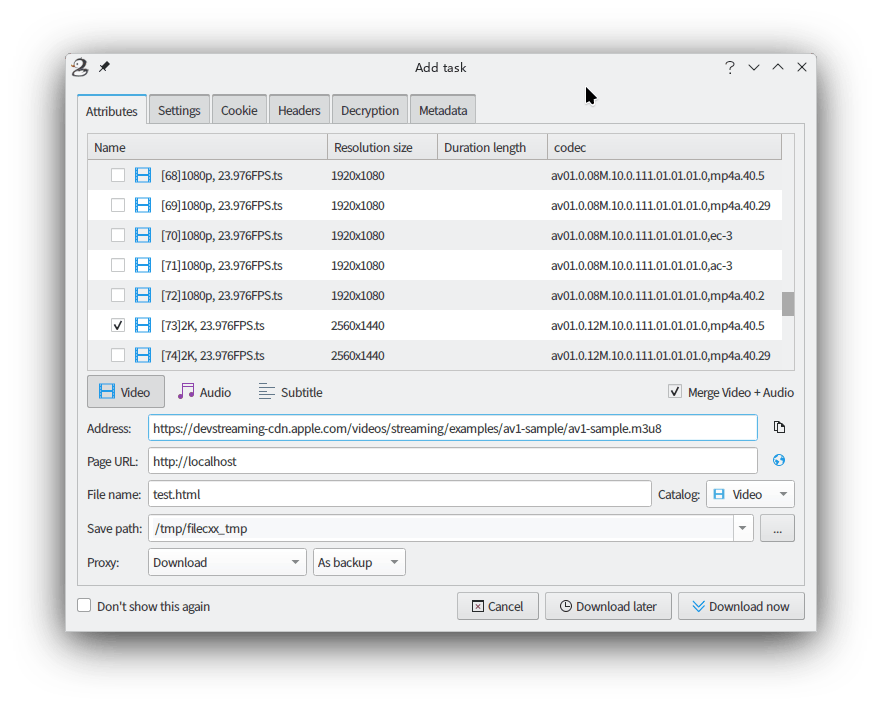Open the Cookie tab
The height and width of the screenshot is (709, 882).
pyautogui.click(x=239, y=110)
